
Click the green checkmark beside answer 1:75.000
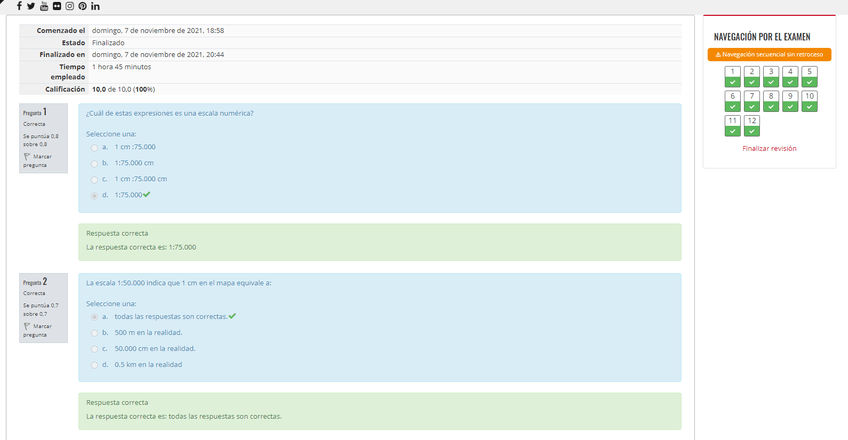147,195
